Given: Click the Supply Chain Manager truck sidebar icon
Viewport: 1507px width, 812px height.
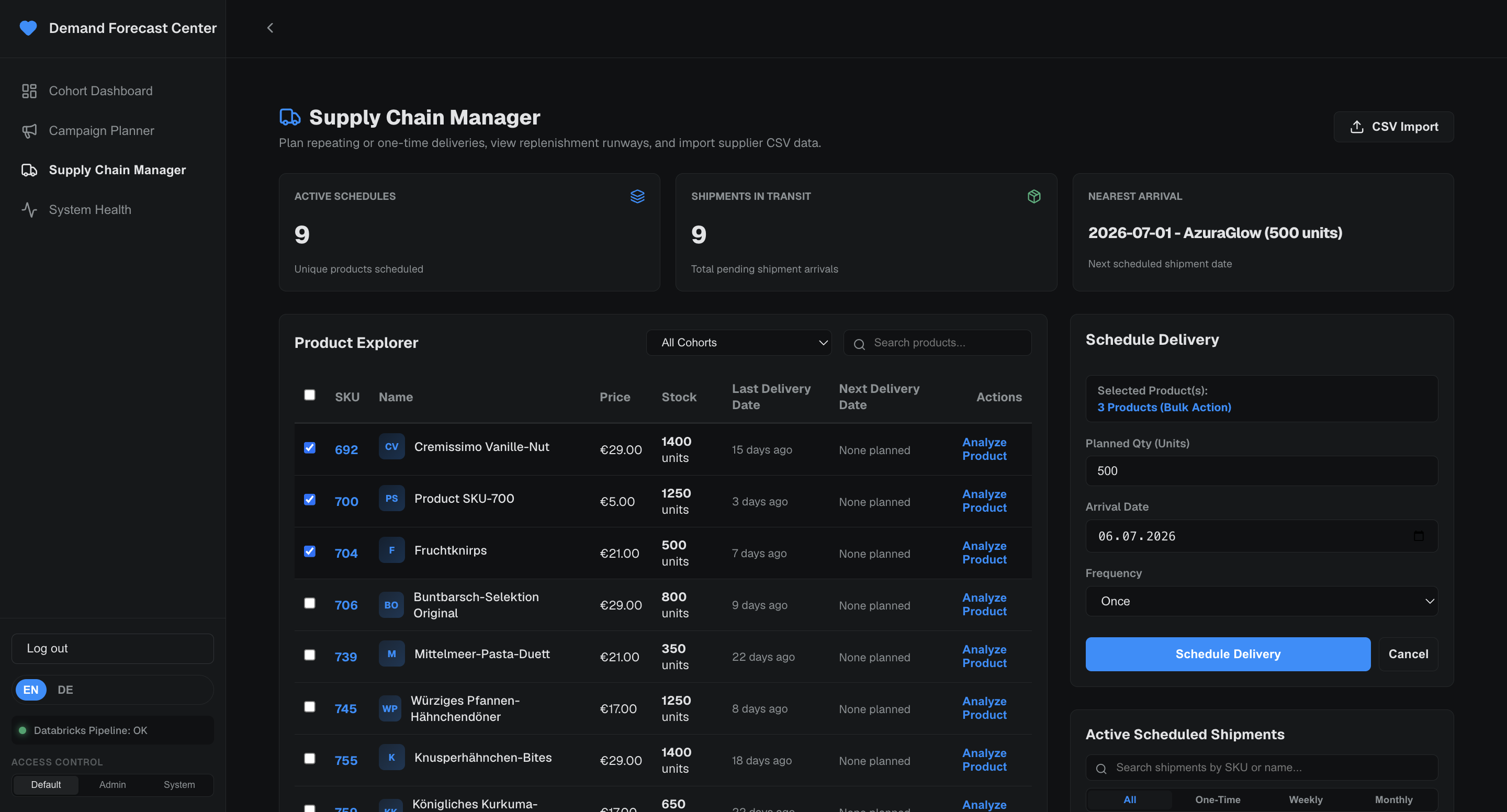Looking at the screenshot, I should point(29,170).
